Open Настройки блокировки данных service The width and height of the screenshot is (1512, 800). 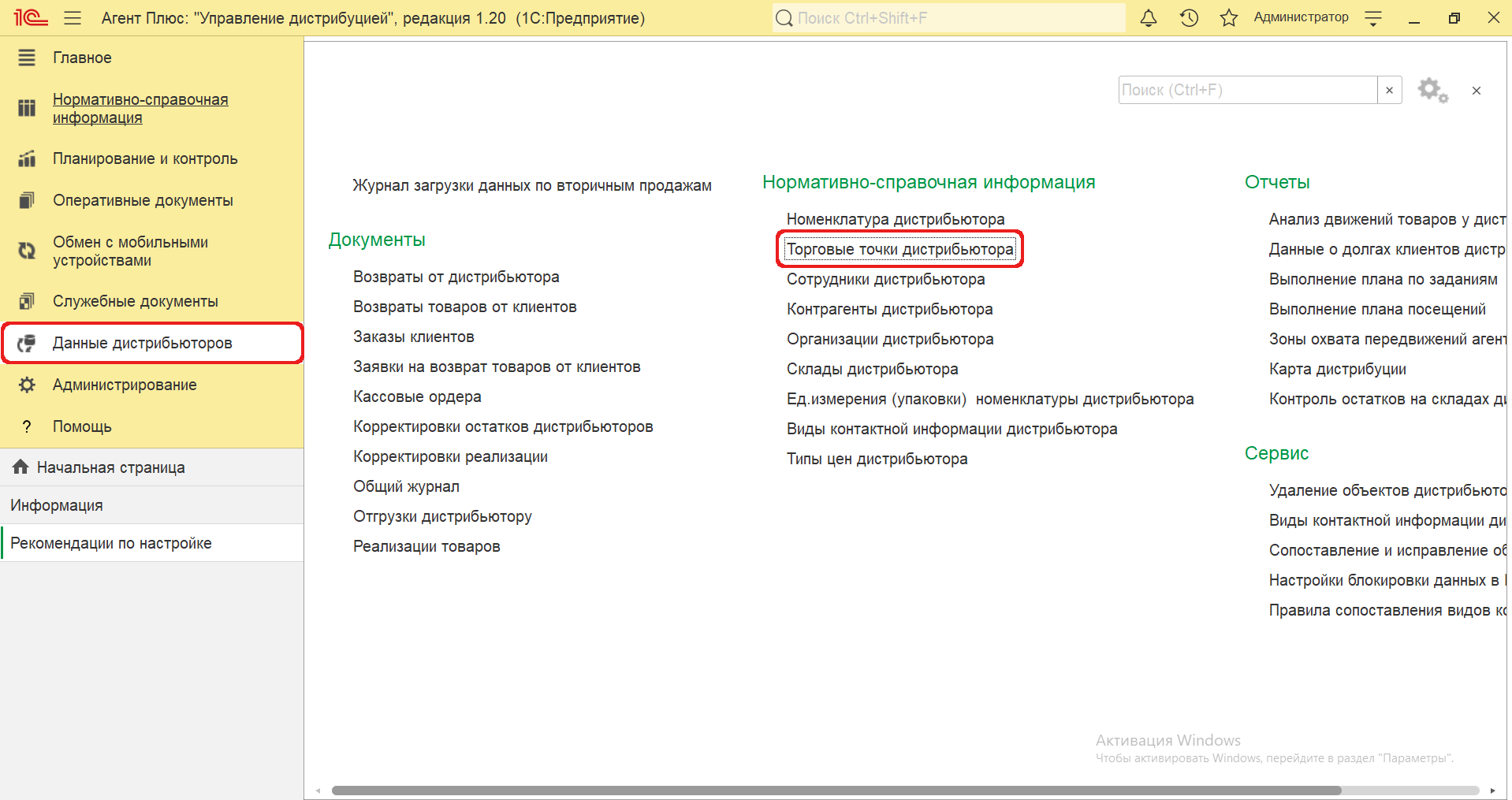point(1387,580)
